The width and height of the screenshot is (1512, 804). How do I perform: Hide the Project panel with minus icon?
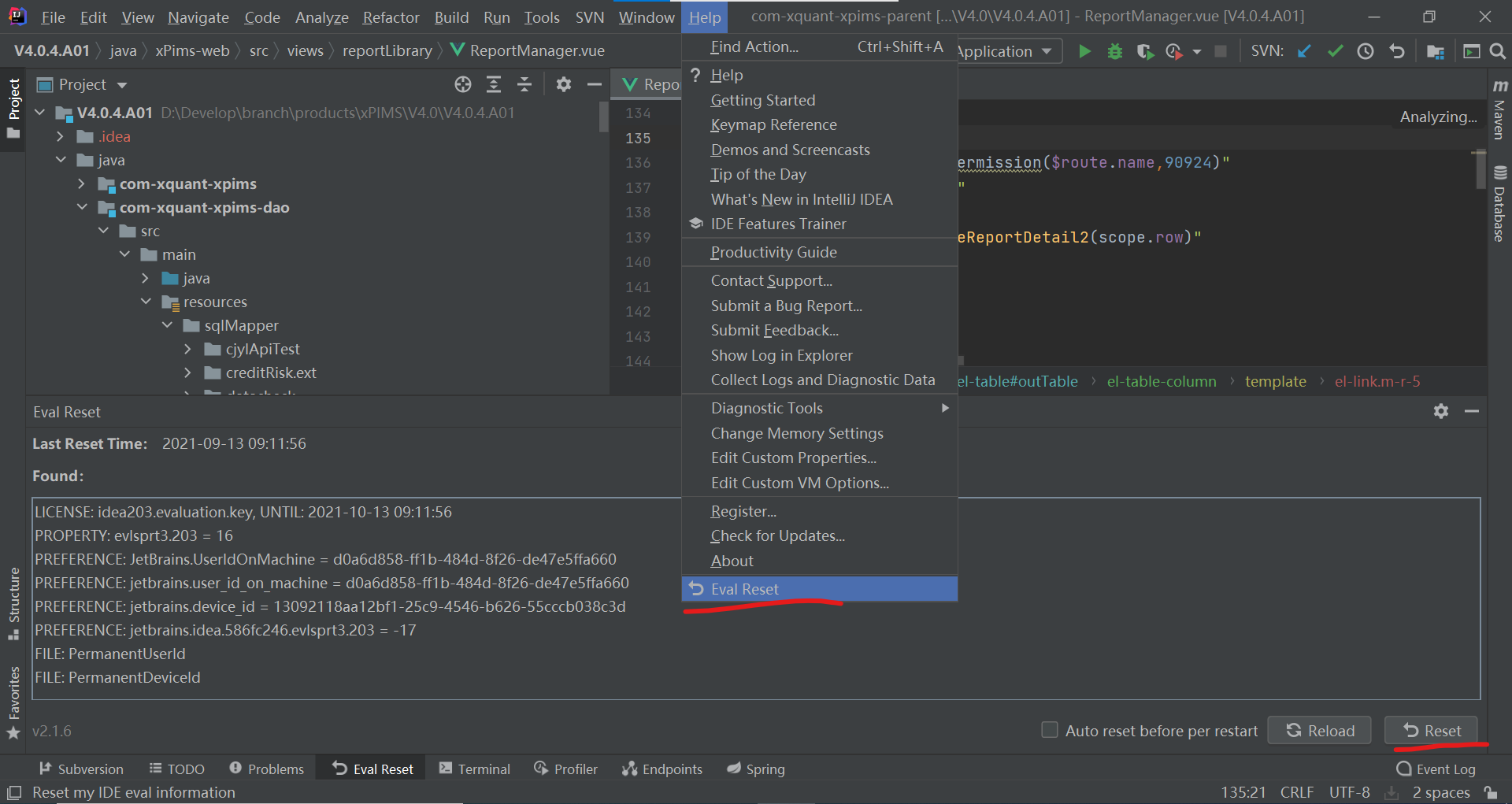coord(595,84)
